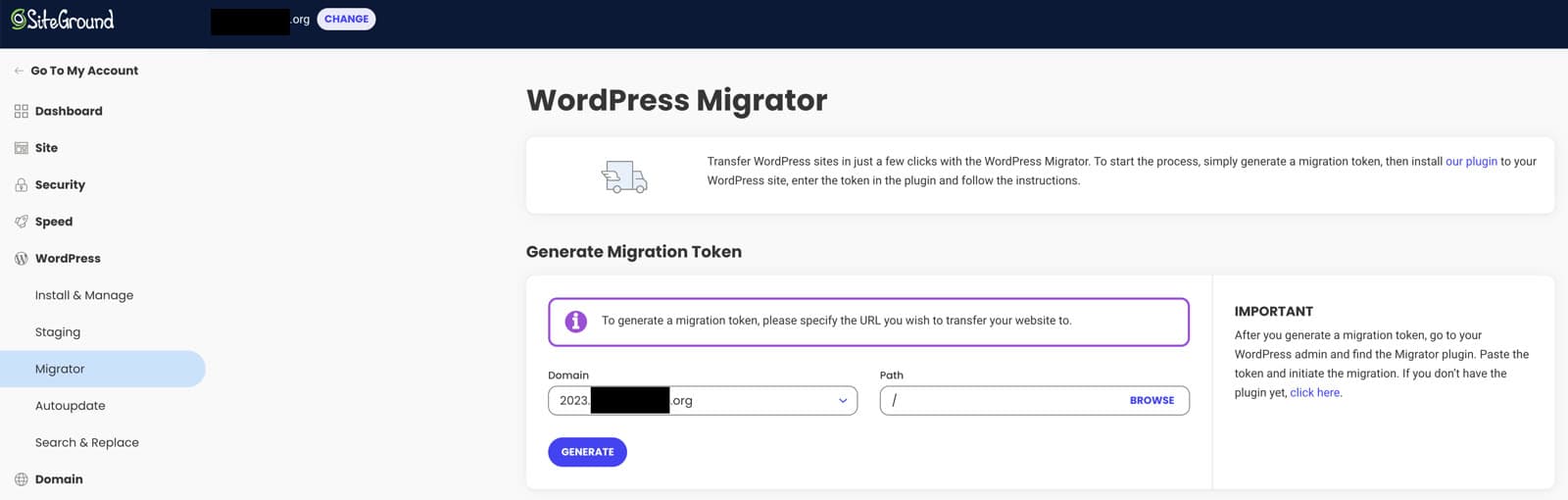
Task: Expand the Domain menu section
Action: point(59,479)
